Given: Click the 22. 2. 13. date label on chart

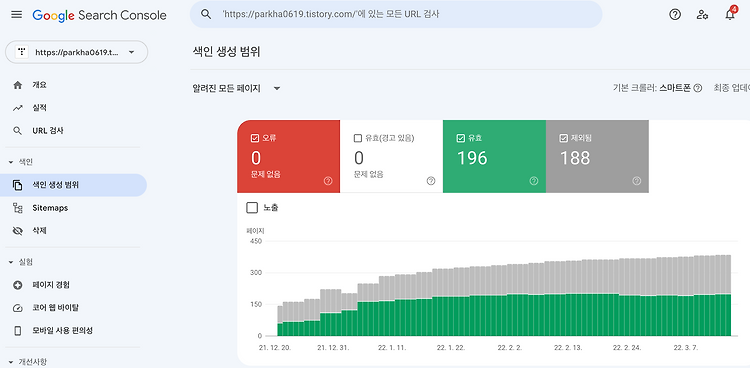Looking at the screenshot, I should (568, 348).
